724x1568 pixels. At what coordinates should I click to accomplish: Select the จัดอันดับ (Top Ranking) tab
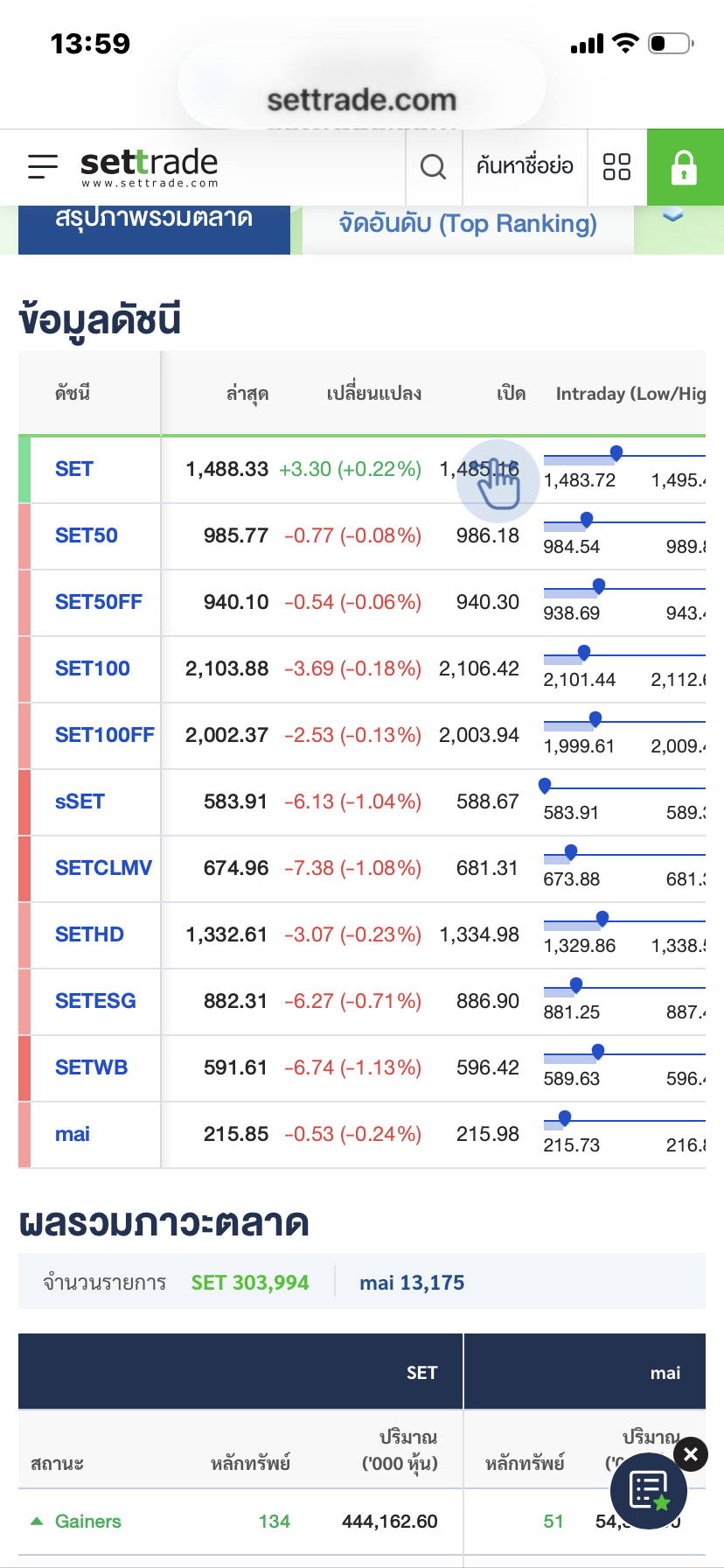point(468,226)
